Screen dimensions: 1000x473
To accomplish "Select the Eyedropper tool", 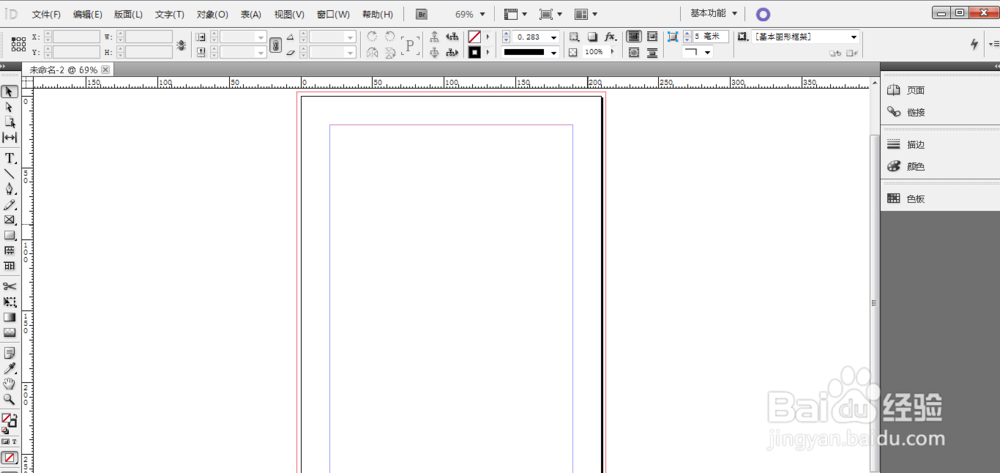I will [9, 368].
